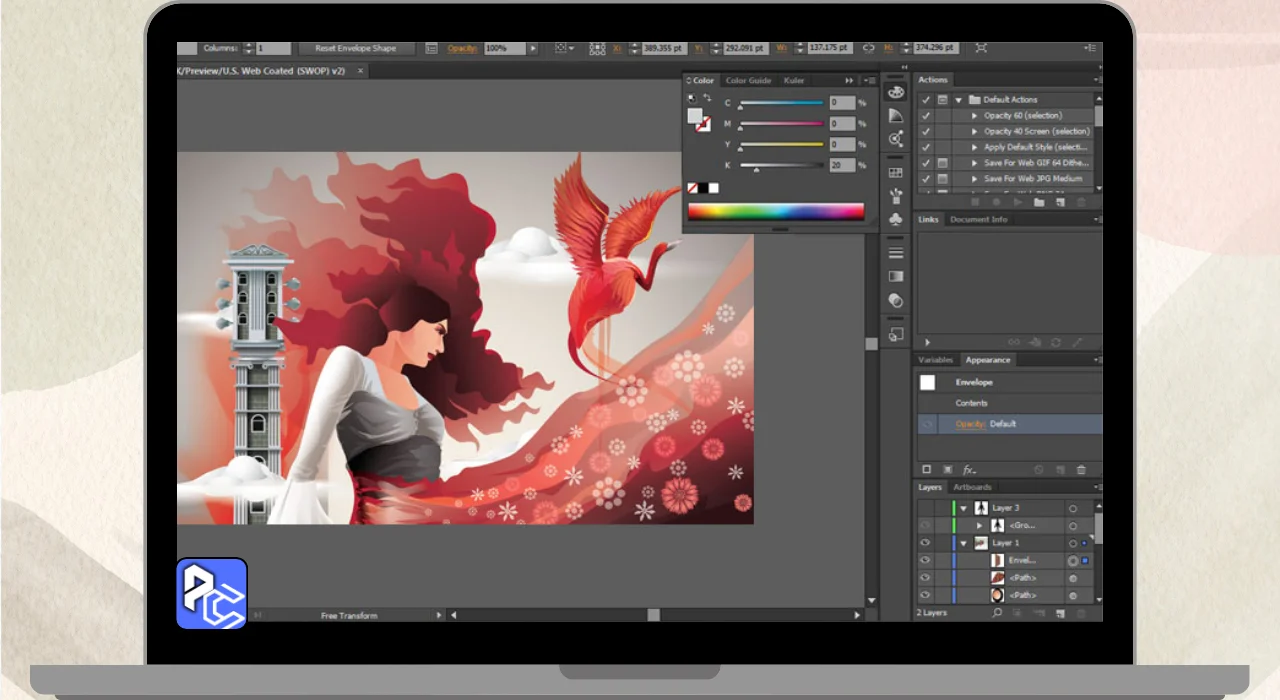
Task: Click Locate Object magnifier in Layers panel
Action: click(996, 612)
